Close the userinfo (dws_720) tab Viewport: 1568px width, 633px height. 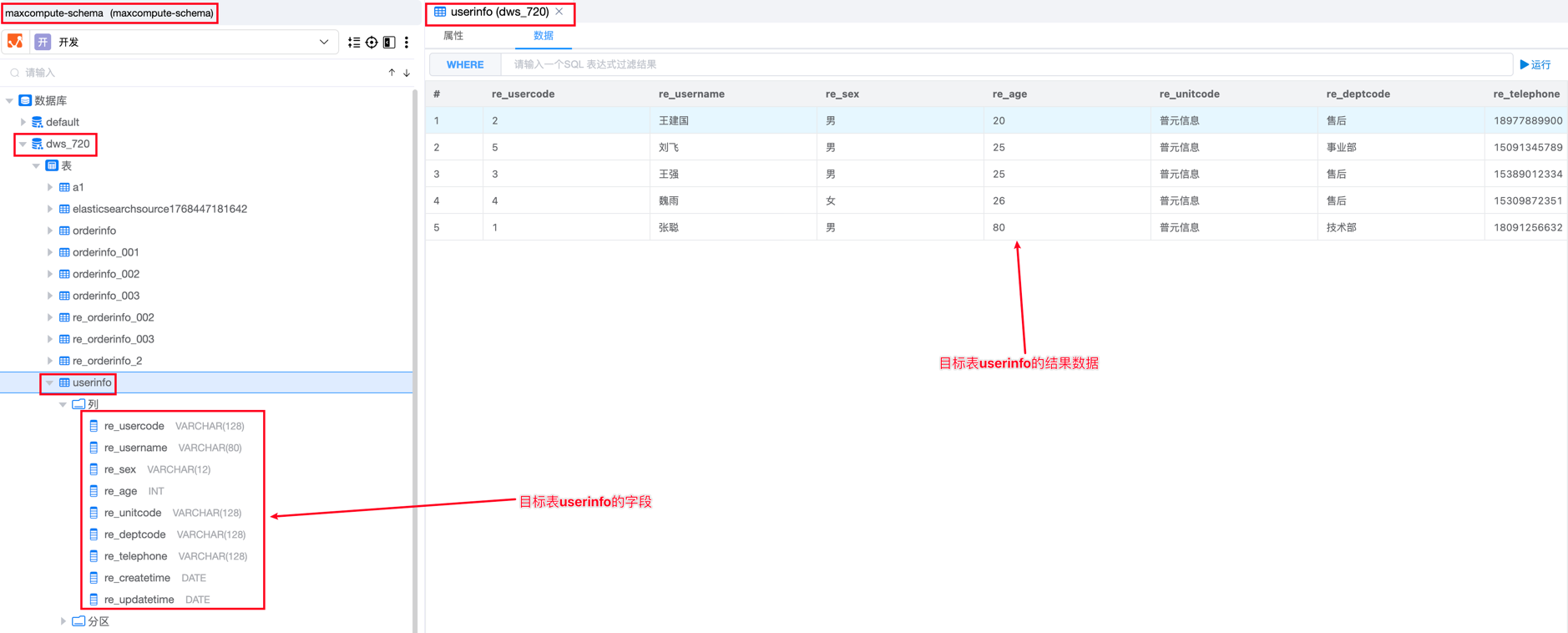pos(559,12)
